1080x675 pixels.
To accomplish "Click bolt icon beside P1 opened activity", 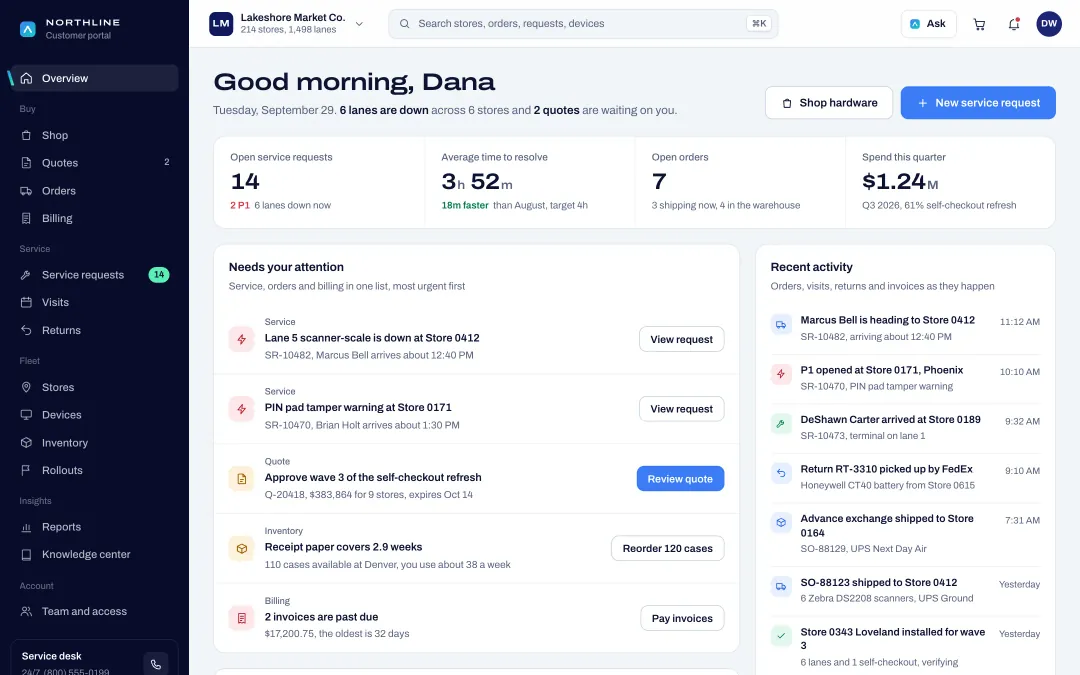I will pyautogui.click(x=781, y=374).
